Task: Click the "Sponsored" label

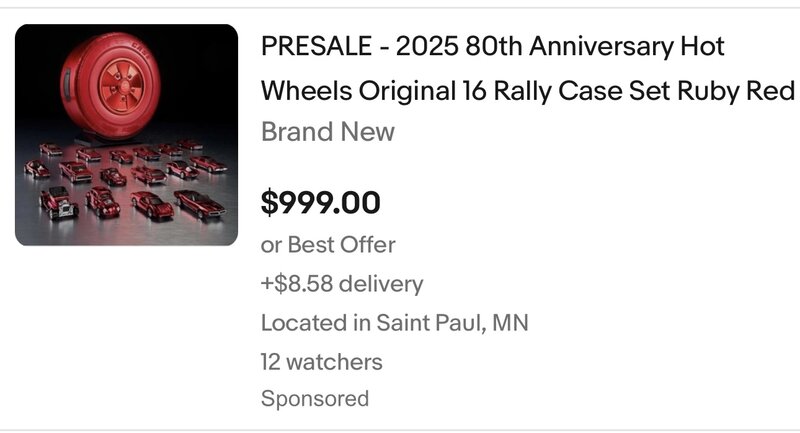Action: click(314, 399)
